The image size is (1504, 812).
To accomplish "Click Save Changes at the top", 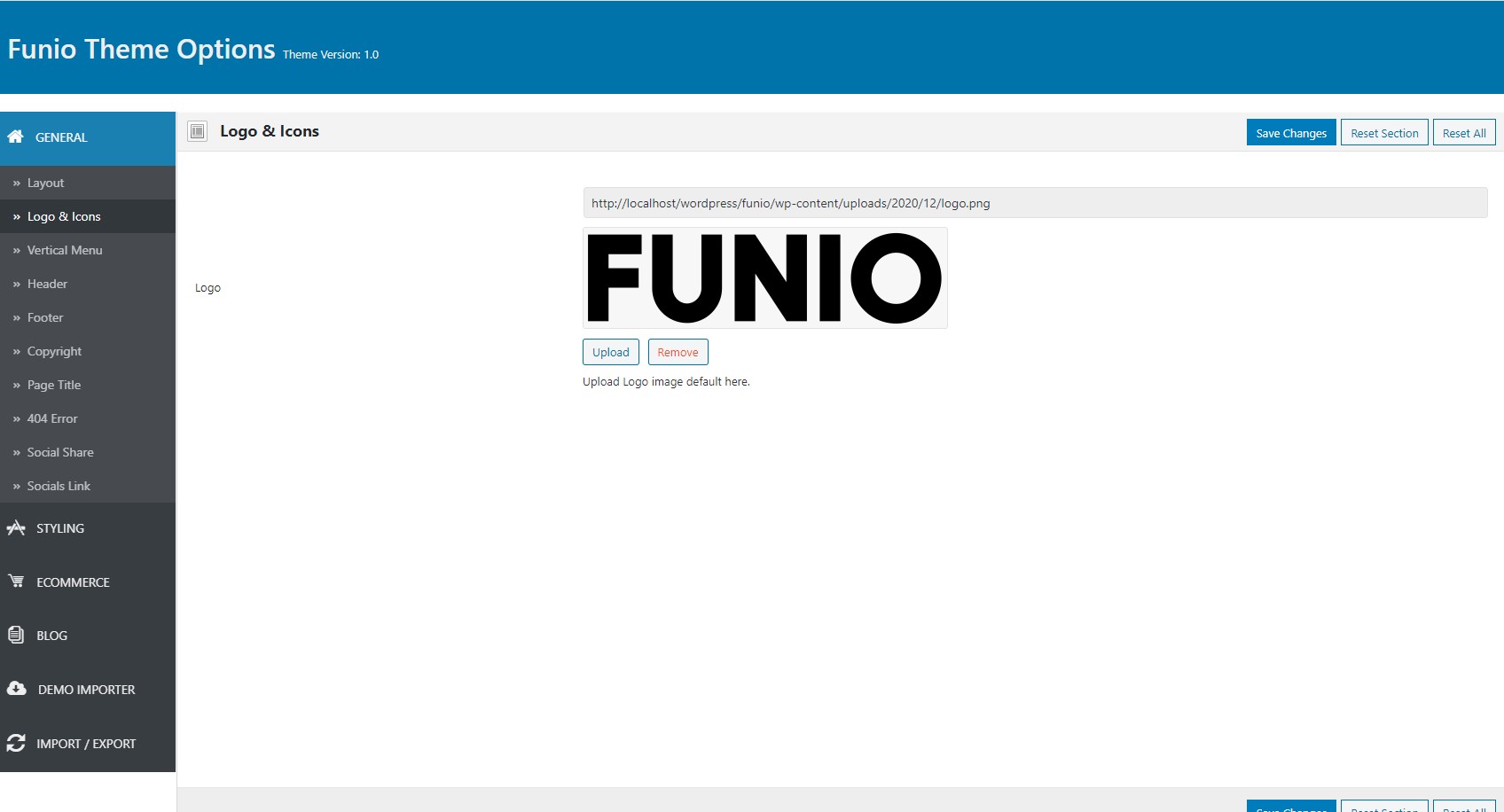I will pos(1291,133).
